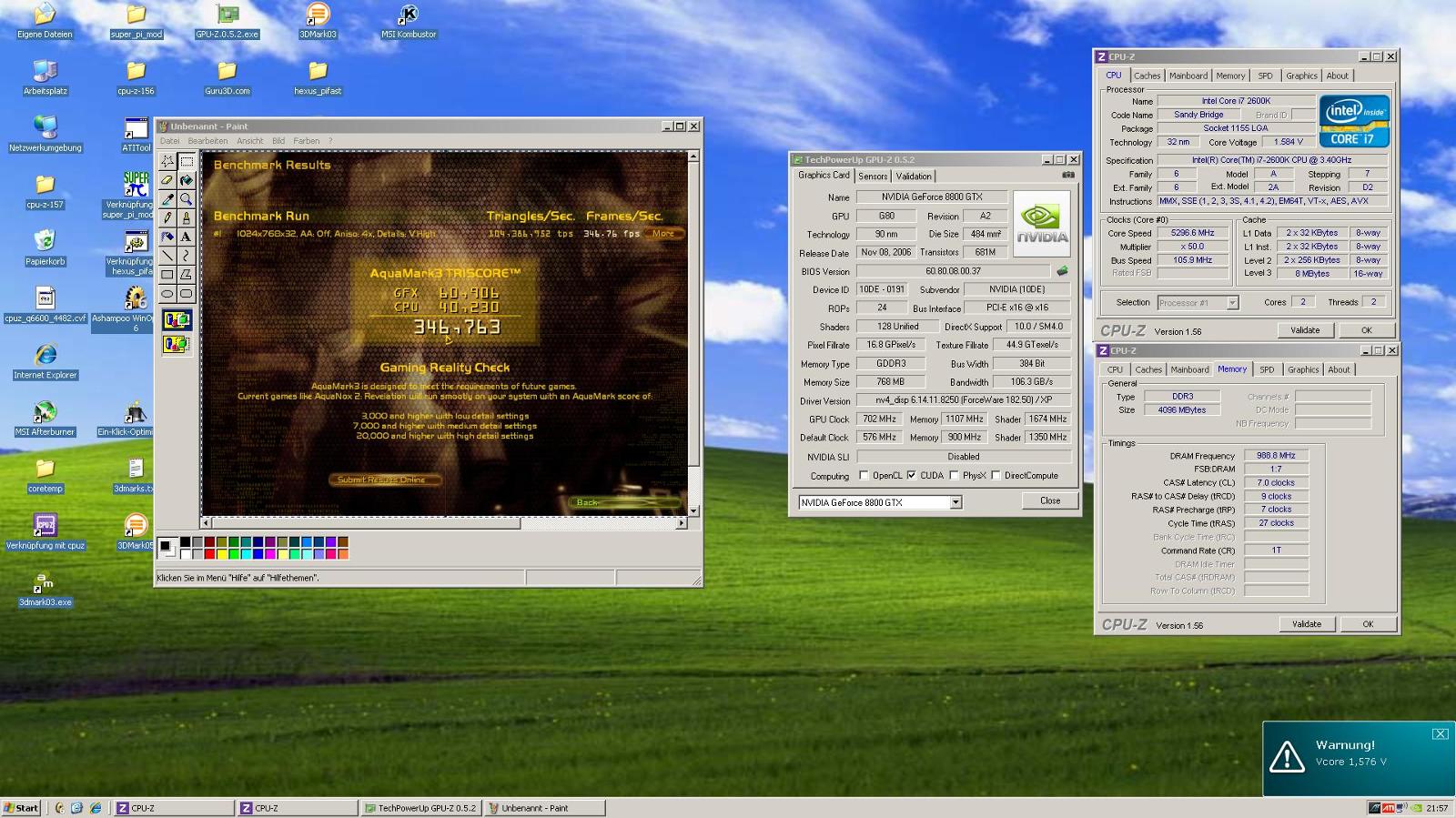This screenshot has width=1456, height=818.
Task: Open the coretemp desktop folder
Action: tap(45, 476)
